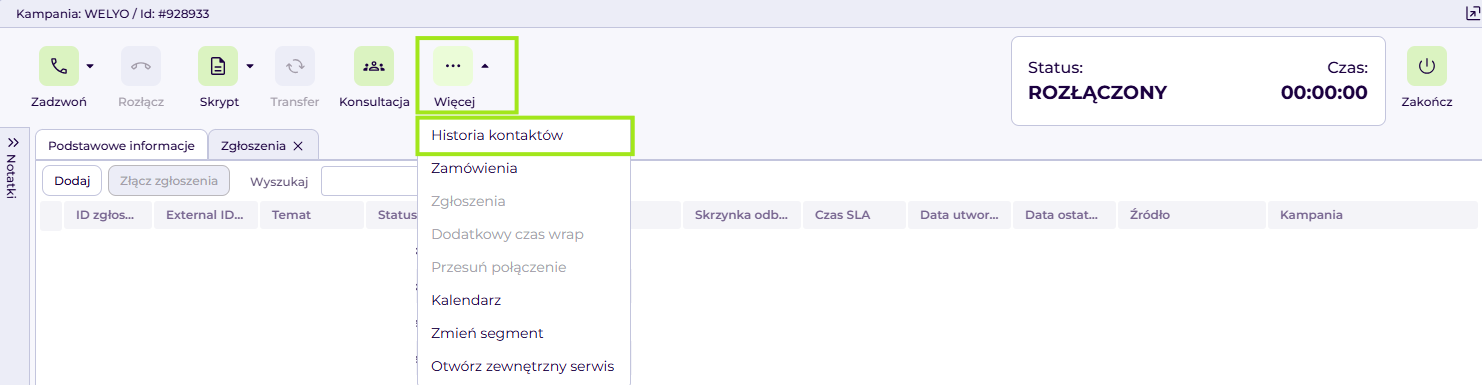This screenshot has width=1482, height=385.
Task: Sort by the Kampania column header
Action: point(1373,215)
